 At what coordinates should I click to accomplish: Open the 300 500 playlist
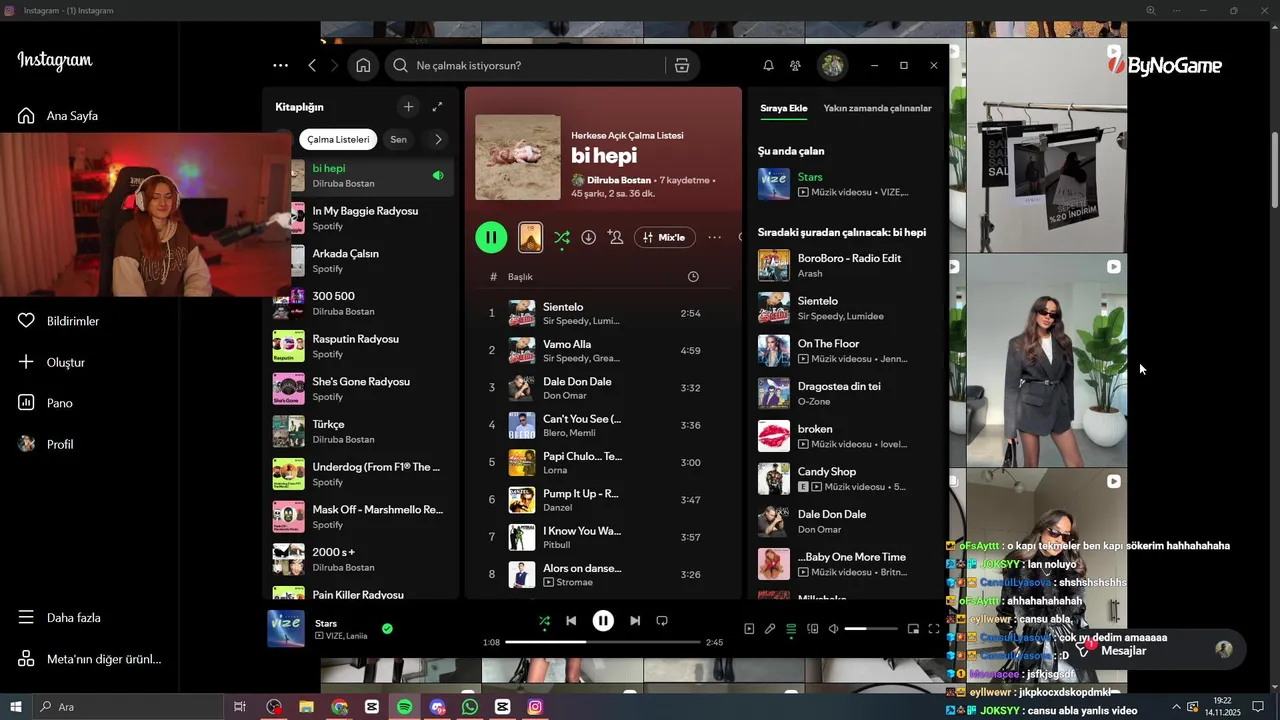click(x=363, y=304)
